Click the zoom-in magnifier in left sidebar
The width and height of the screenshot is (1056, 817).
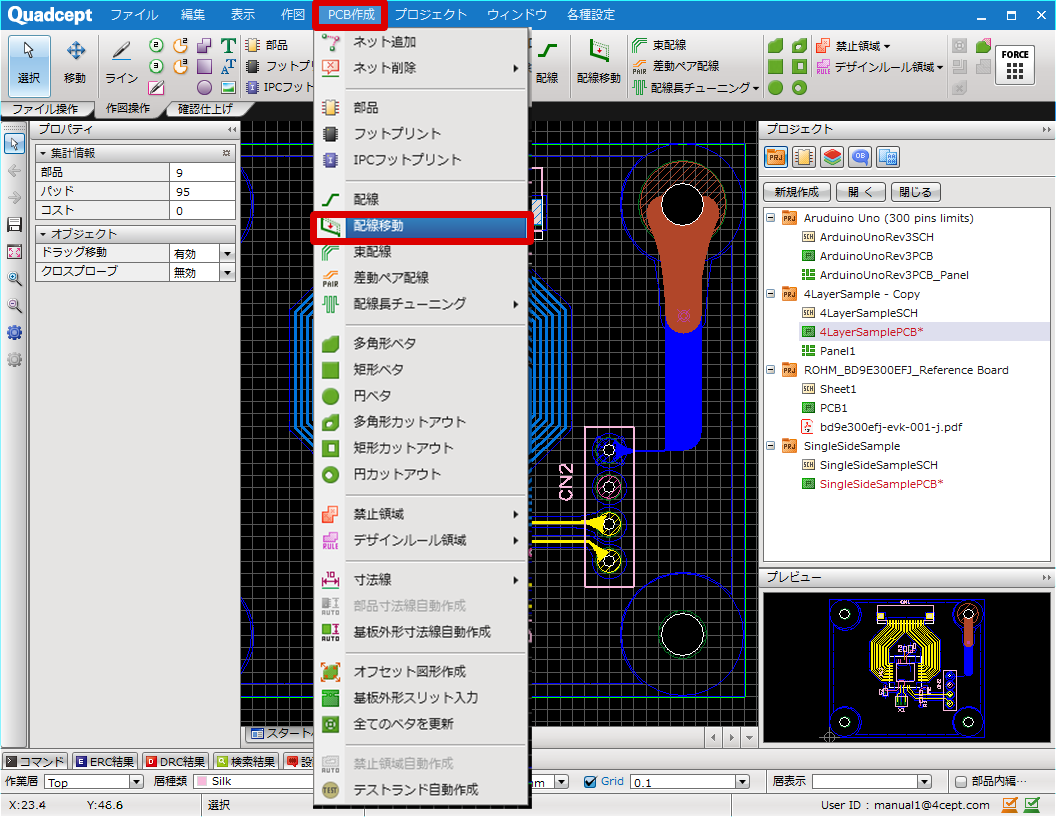coord(14,279)
